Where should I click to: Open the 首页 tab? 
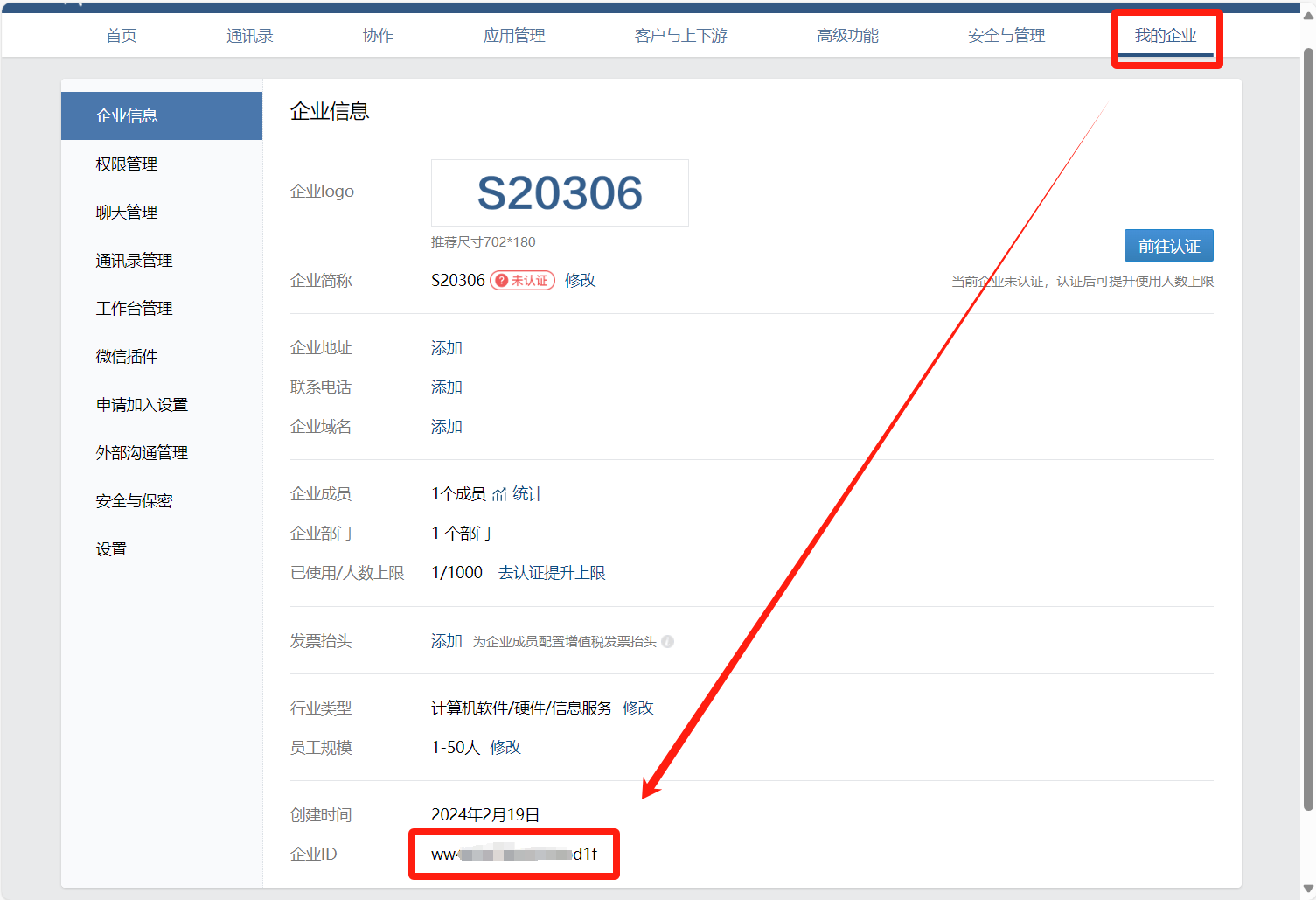(121, 36)
